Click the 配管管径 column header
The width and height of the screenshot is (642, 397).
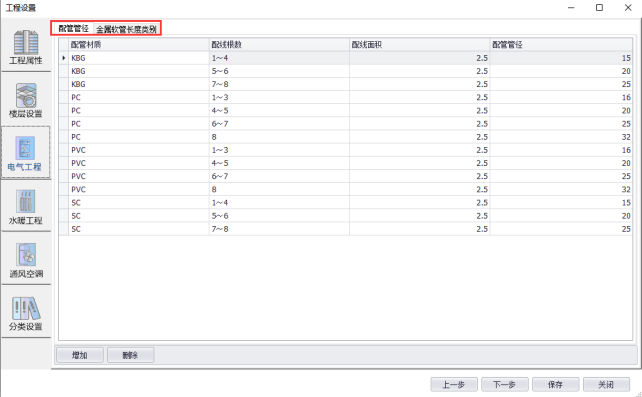(561, 45)
